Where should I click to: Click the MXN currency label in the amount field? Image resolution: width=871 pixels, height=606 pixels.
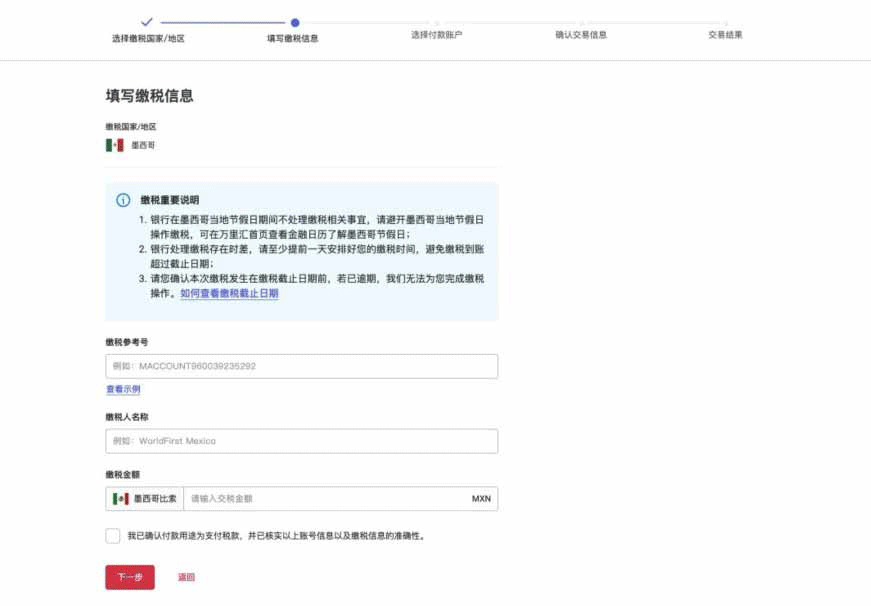coord(479,497)
